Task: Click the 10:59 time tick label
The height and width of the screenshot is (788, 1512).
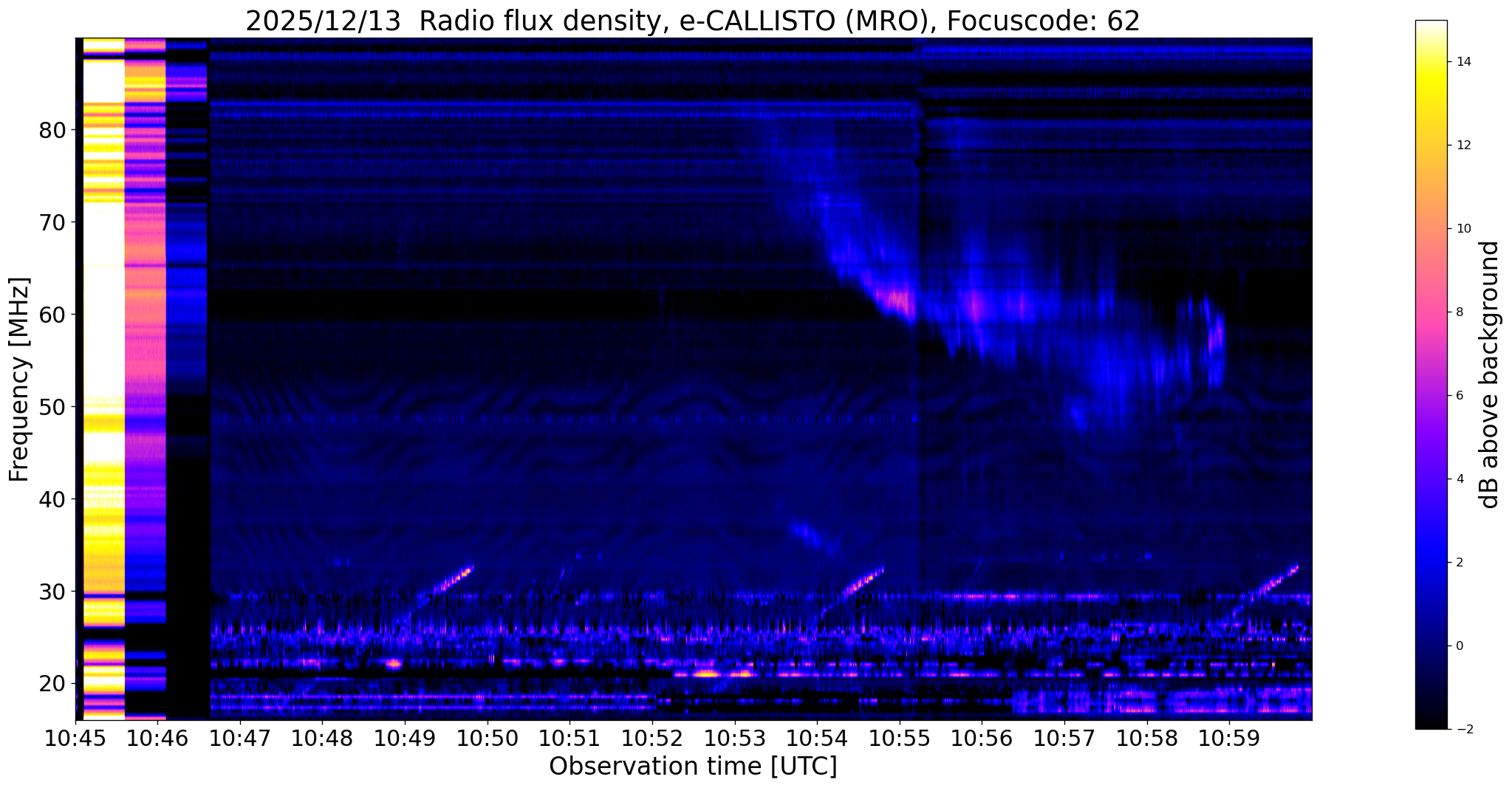Action: click(x=1229, y=739)
